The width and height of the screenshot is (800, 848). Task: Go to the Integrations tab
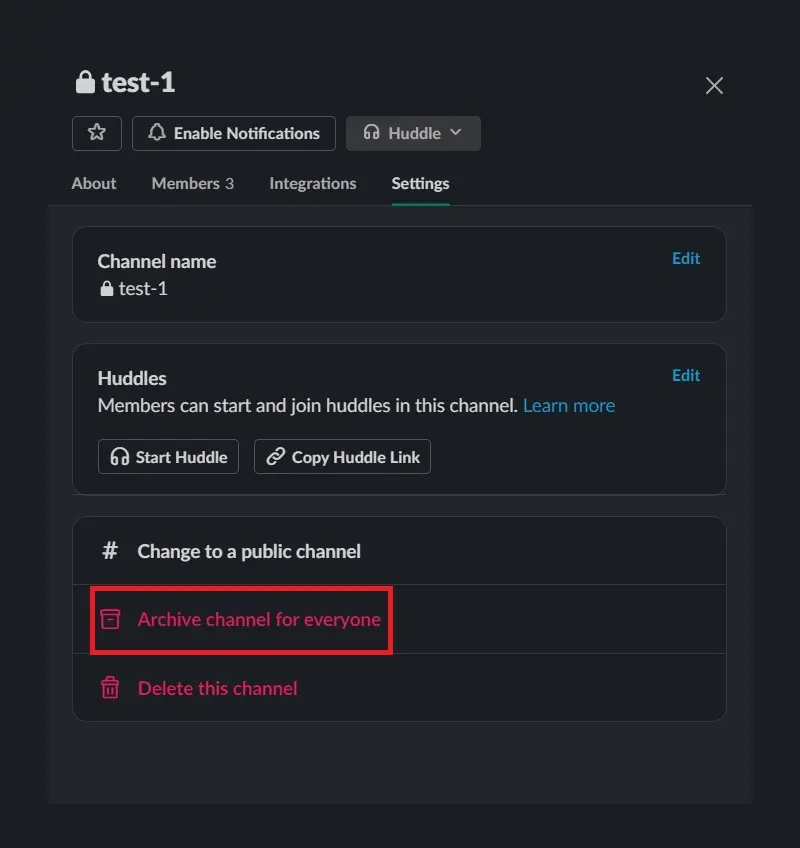pos(312,184)
